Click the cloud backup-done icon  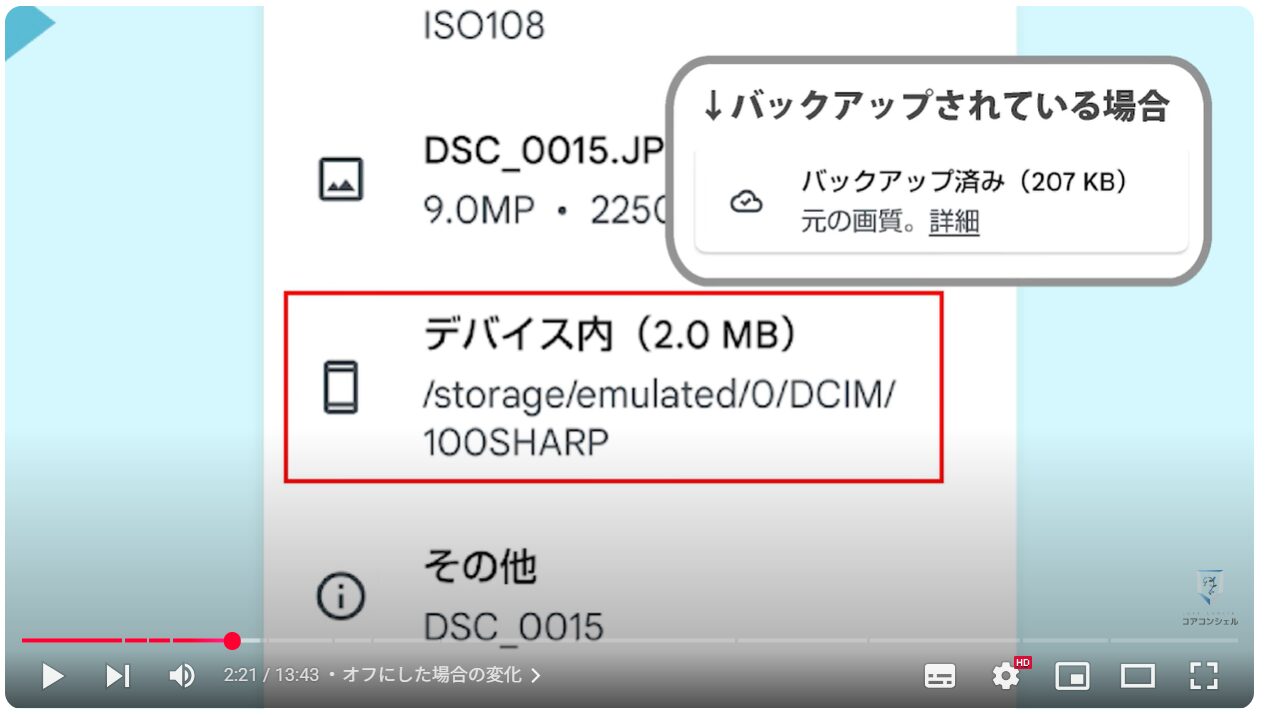click(746, 202)
